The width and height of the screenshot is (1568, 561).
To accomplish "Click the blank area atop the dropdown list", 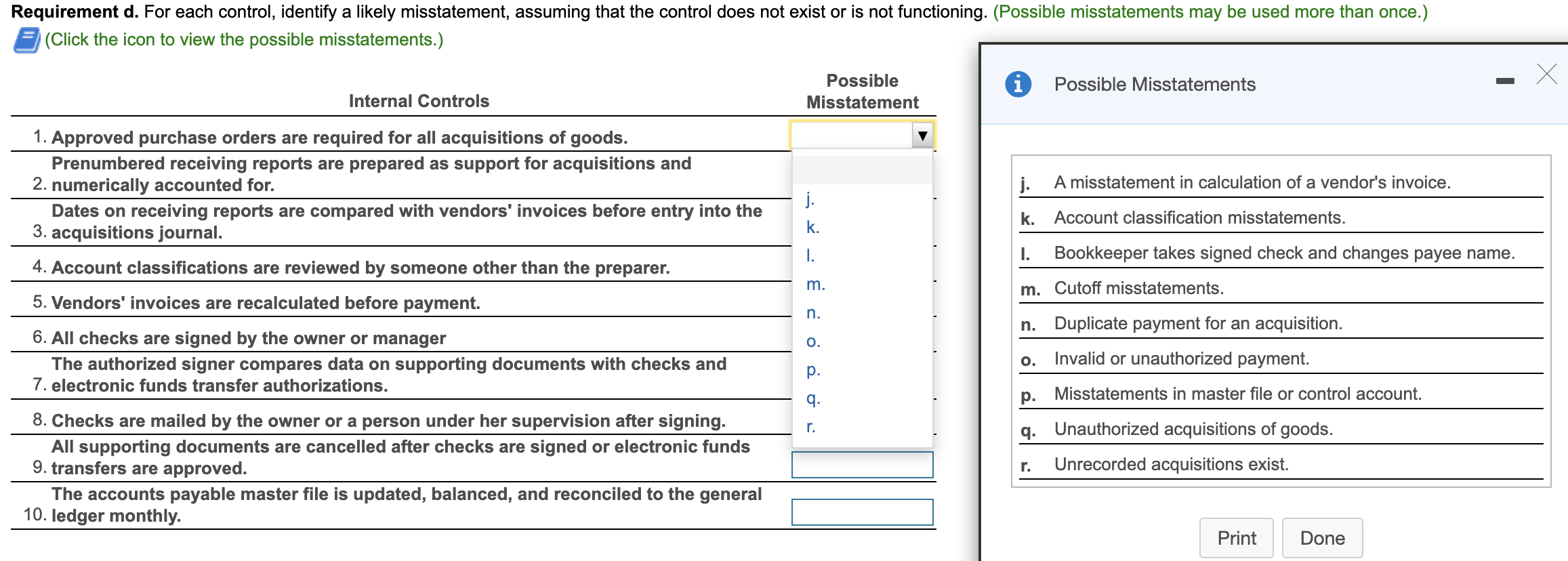I will coord(861,168).
